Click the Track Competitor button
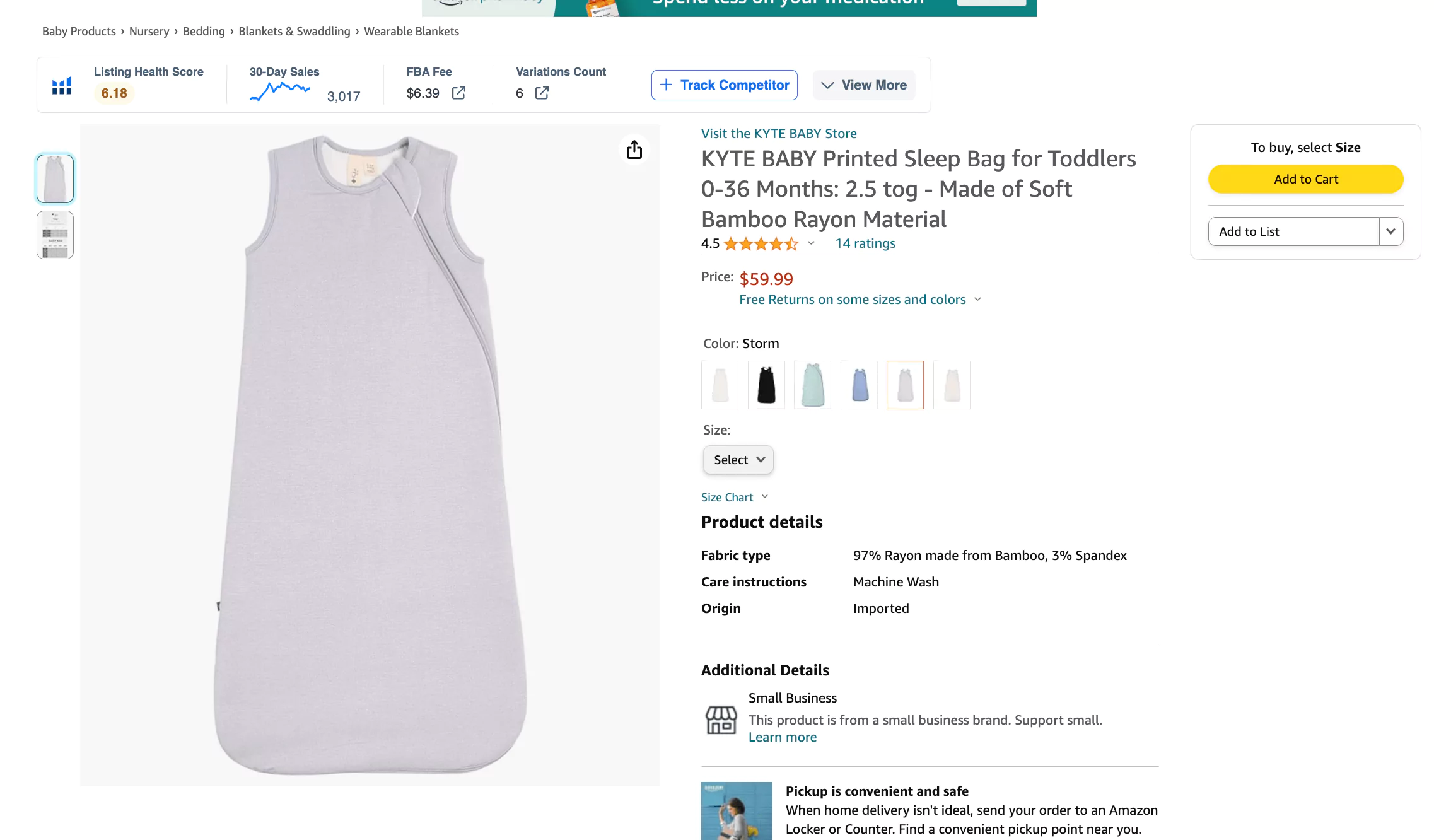This screenshot has height=840, width=1434. (x=724, y=85)
